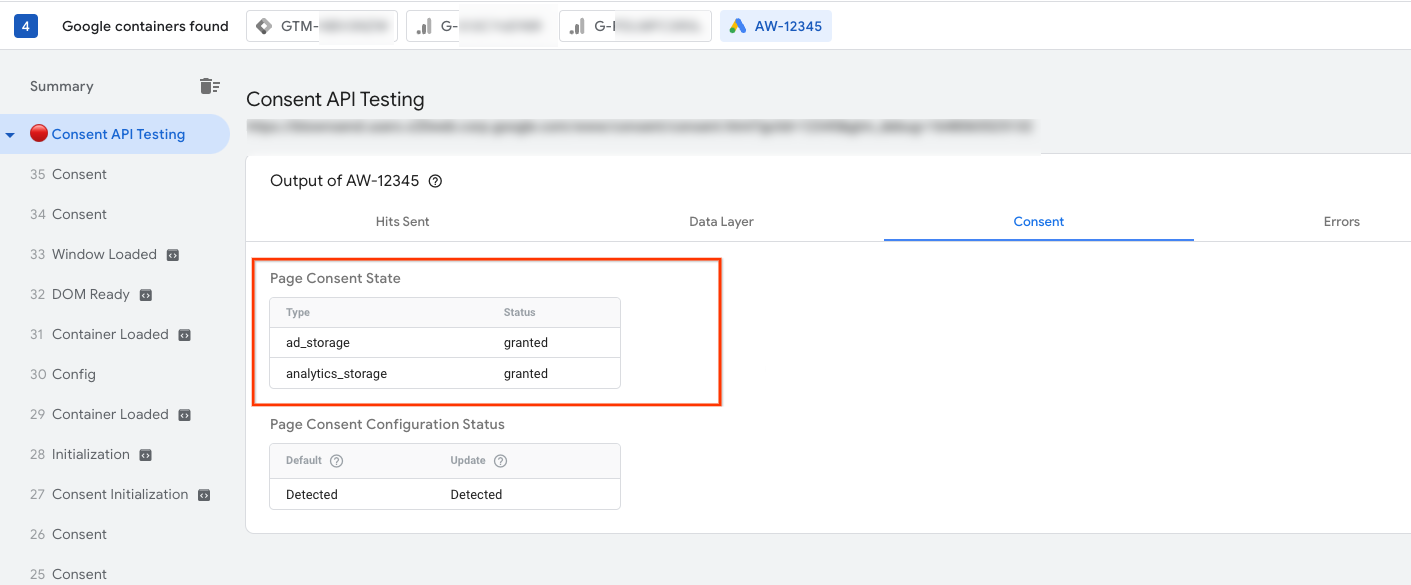Click the Tag Manager icon in GTM chip

pos(264,26)
